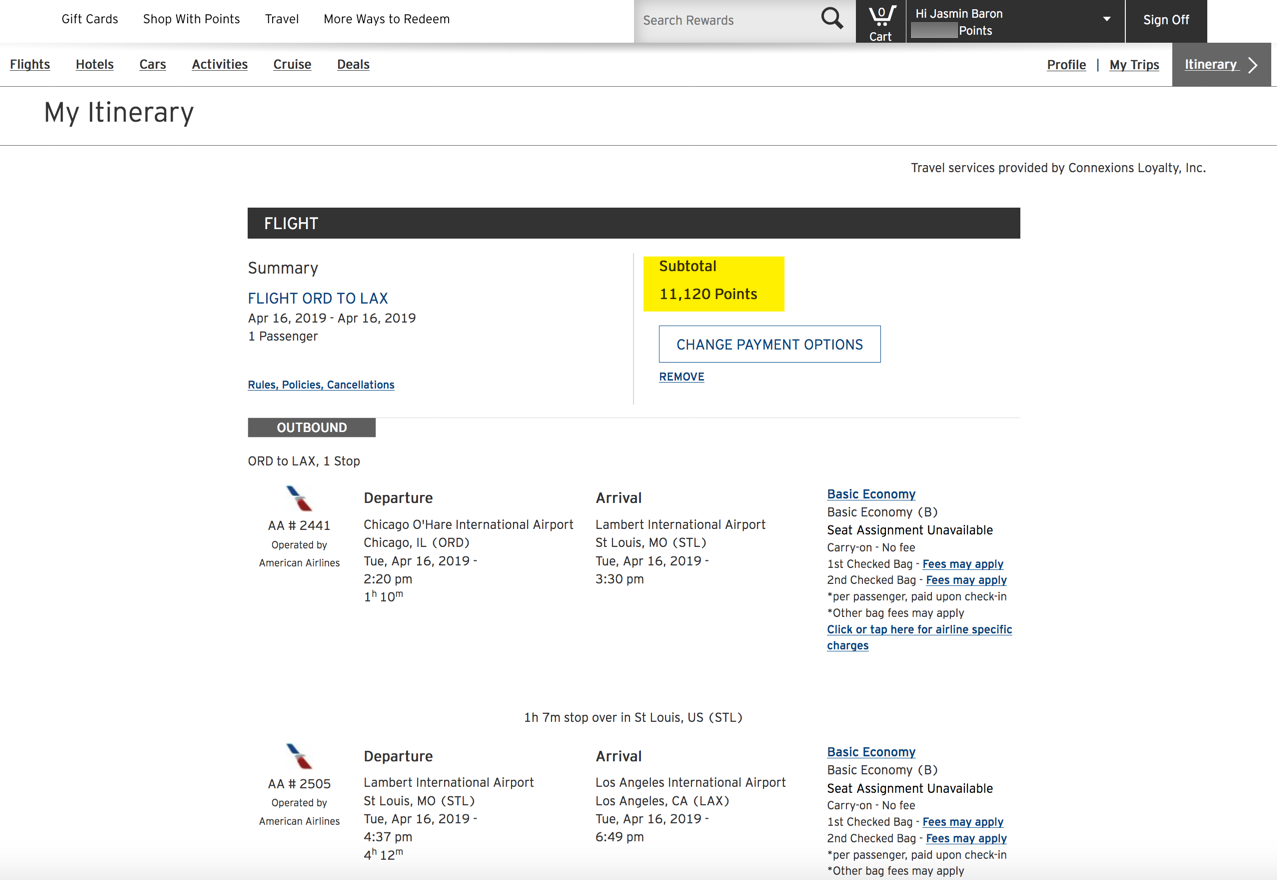Go to Activities tab
1277x880 pixels.
click(220, 64)
